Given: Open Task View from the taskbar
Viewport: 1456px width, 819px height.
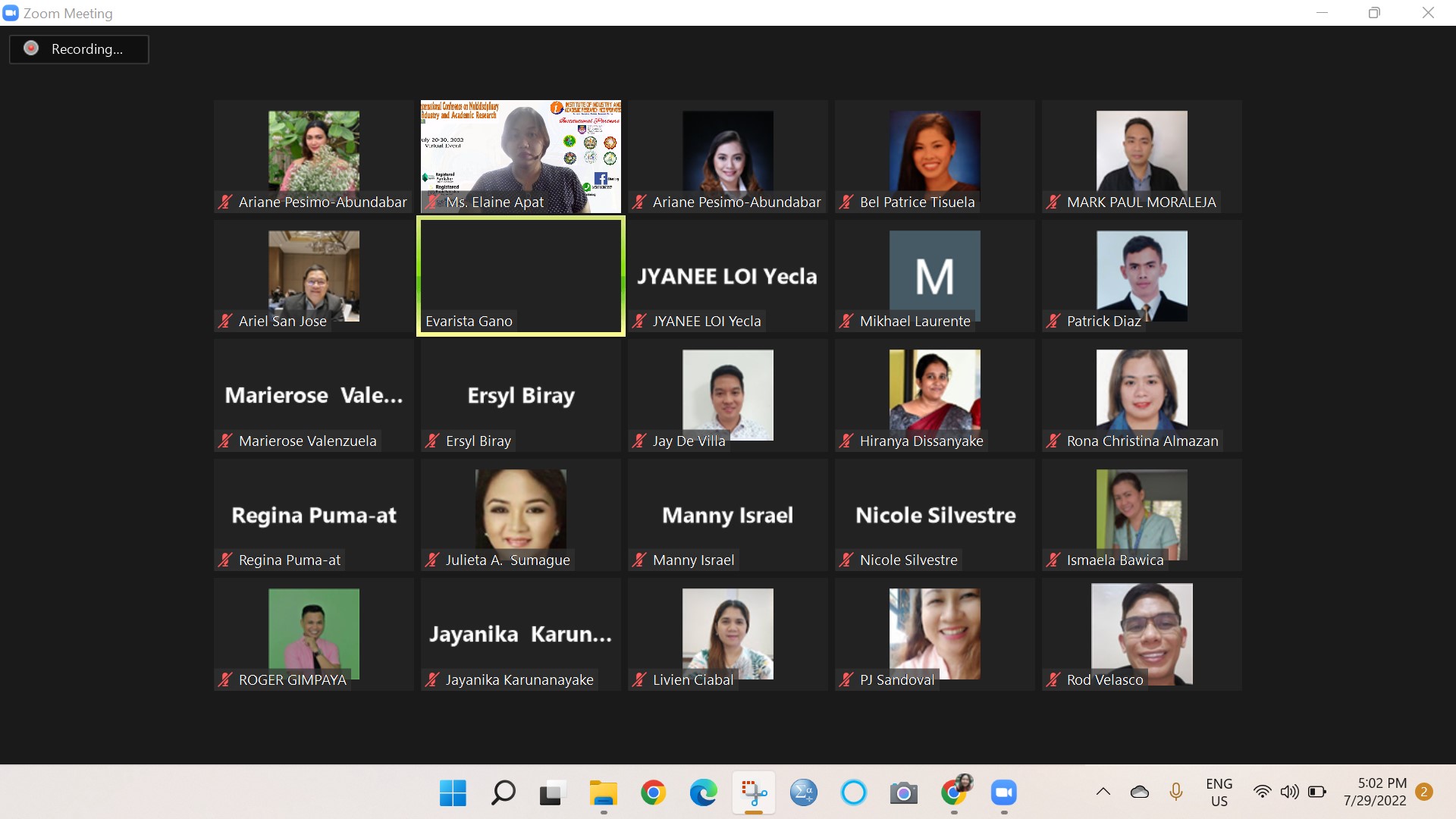Looking at the screenshot, I should tap(553, 793).
